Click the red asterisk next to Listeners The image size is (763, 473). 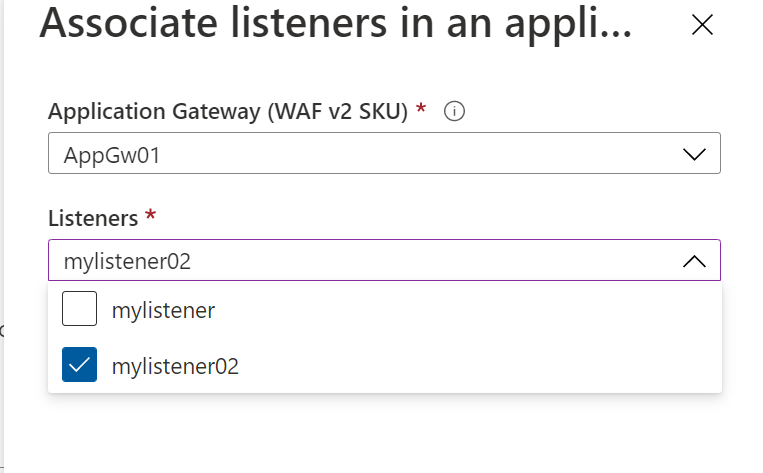(x=151, y=215)
